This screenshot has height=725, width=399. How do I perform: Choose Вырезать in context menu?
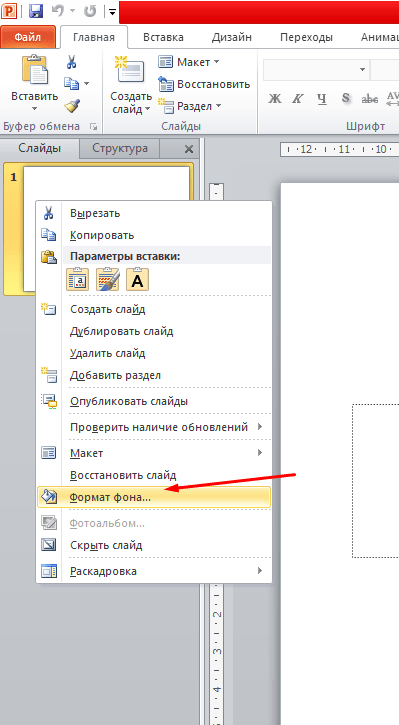(154, 213)
